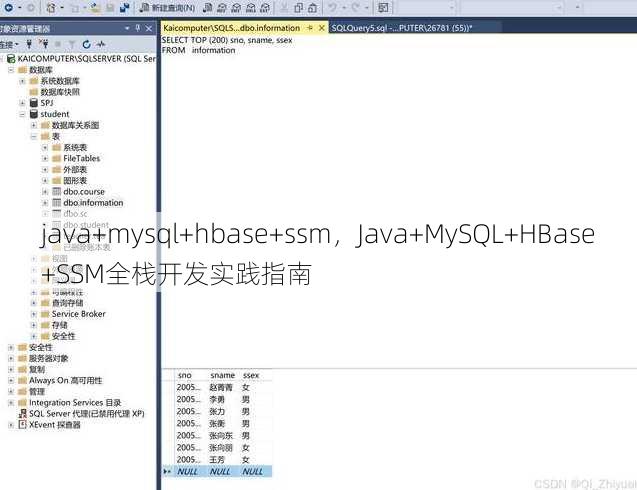Click the NULL cell under sno column
Image resolution: width=637 pixels, height=490 pixels.
click(x=187, y=472)
